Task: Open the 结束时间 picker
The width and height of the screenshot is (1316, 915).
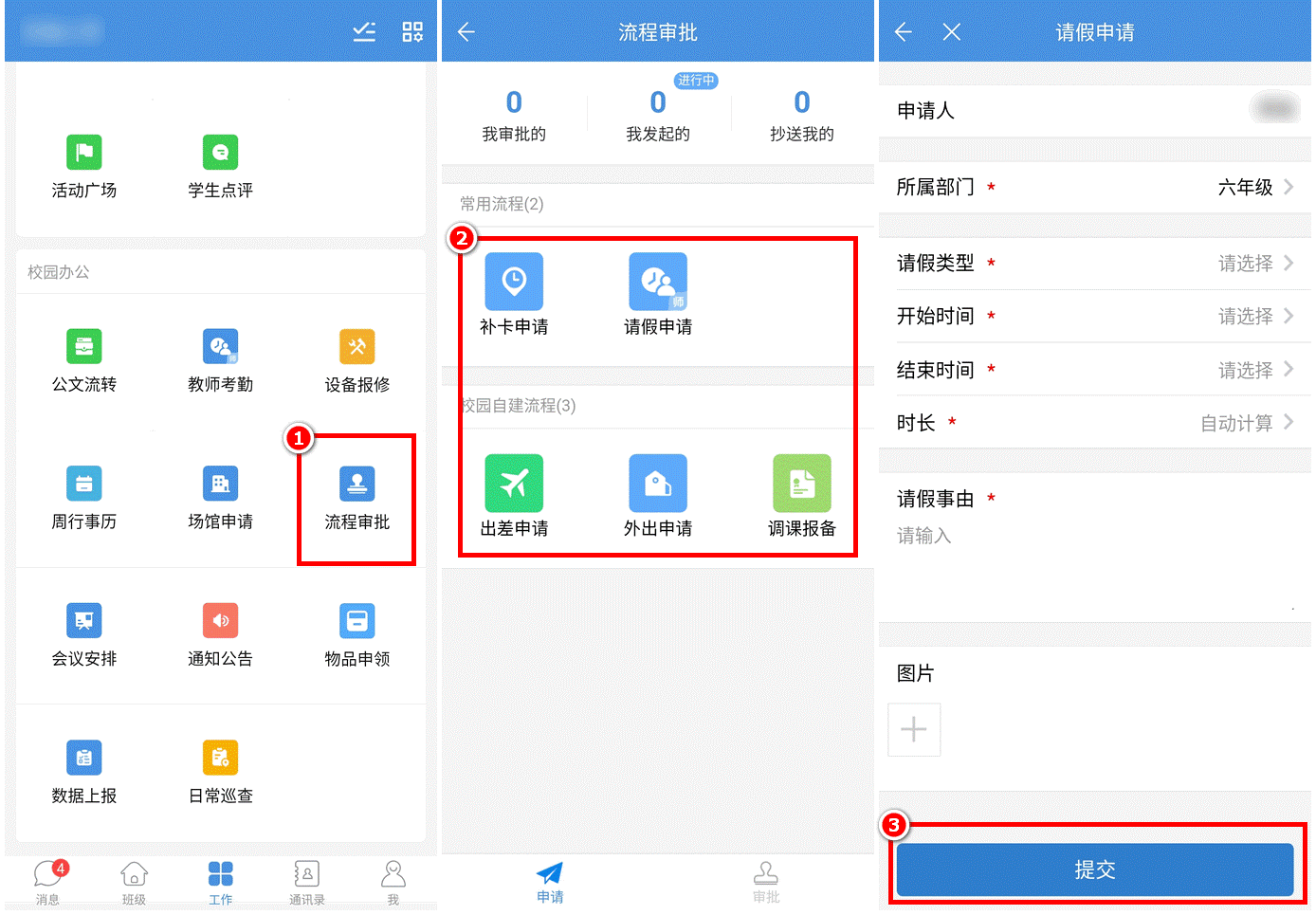Action: click(x=1252, y=370)
